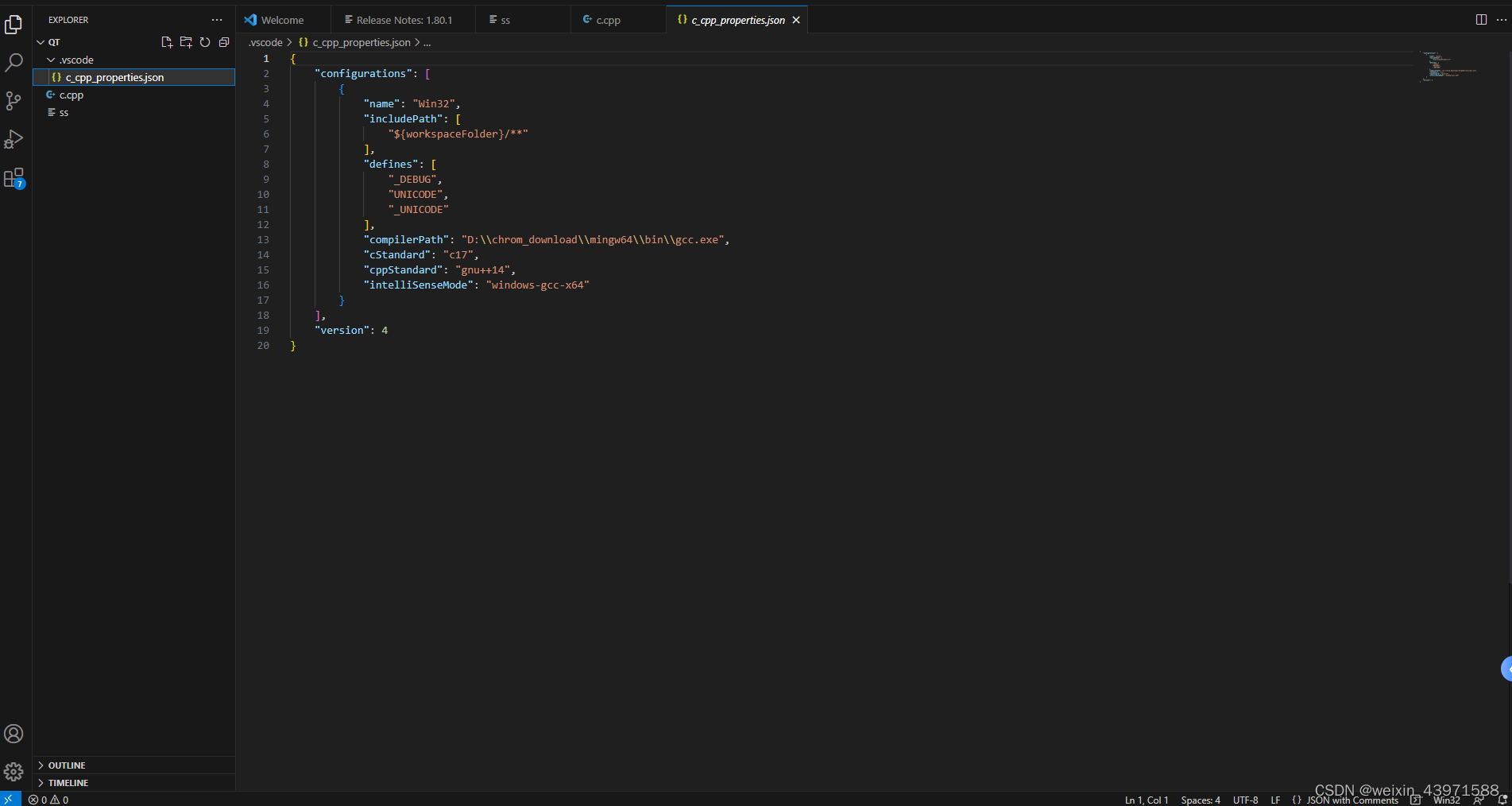The width and height of the screenshot is (1512, 806).
Task: Click the "${workspaceFolder}/**" string
Action: [x=458, y=134]
